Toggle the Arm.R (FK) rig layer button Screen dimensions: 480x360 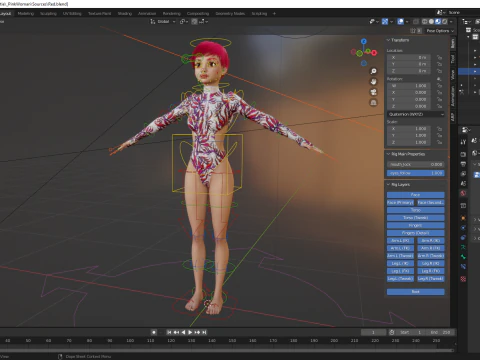click(431, 248)
